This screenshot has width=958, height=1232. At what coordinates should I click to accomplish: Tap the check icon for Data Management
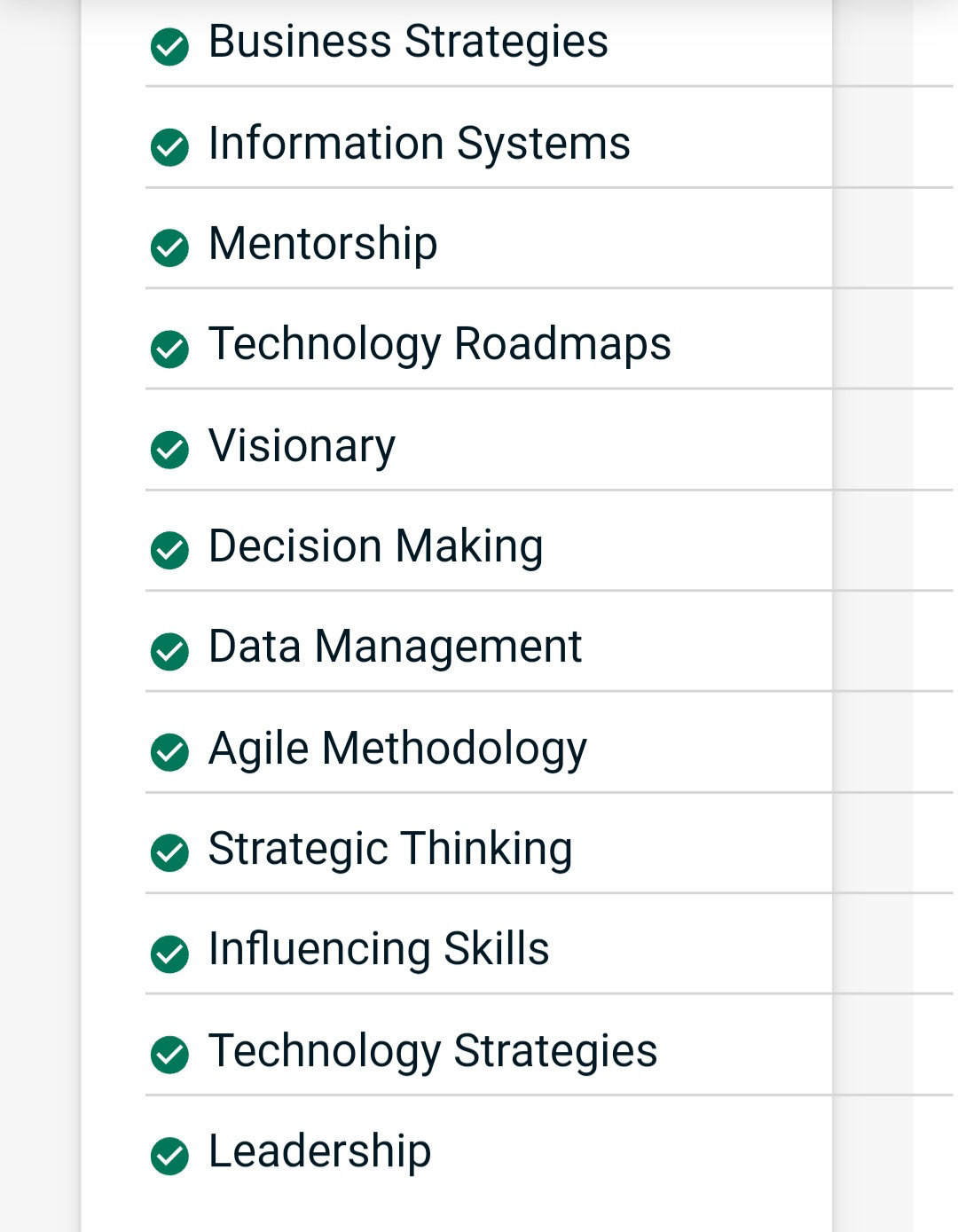(x=169, y=651)
